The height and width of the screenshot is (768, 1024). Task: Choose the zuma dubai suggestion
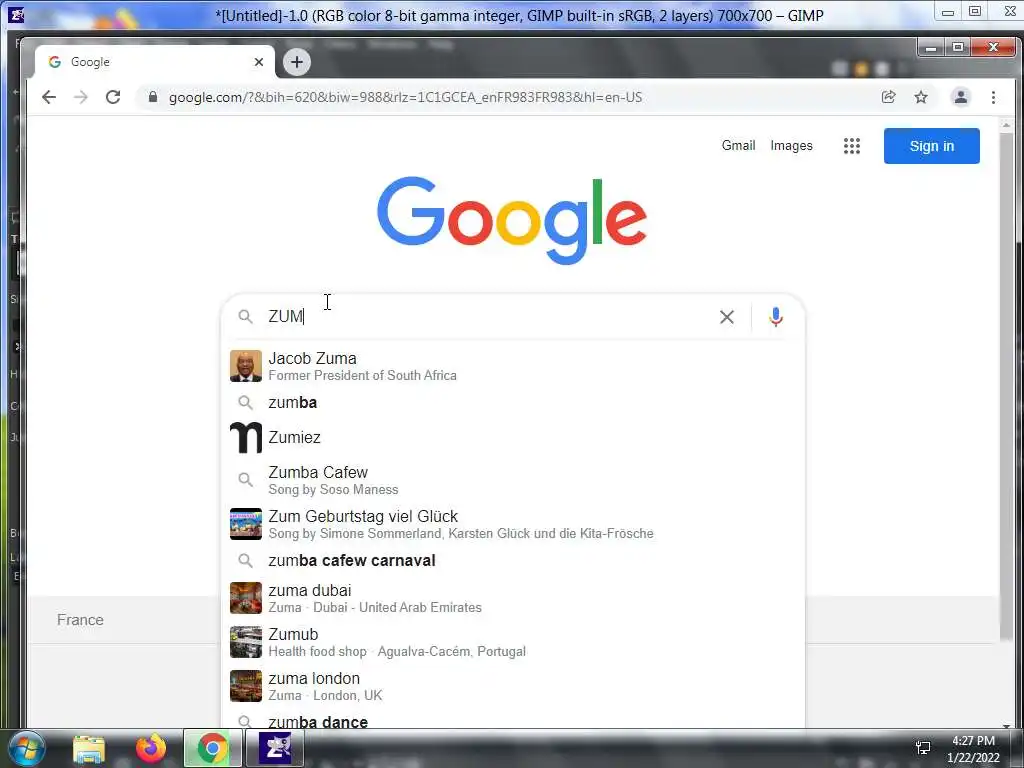513,598
